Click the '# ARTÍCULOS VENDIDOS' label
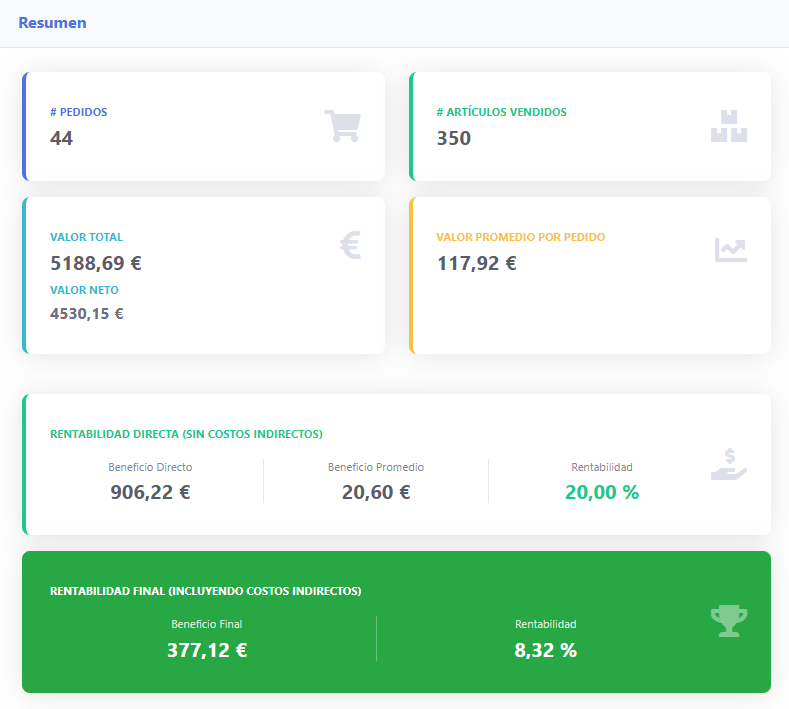Image resolution: width=789 pixels, height=709 pixels. point(501,112)
